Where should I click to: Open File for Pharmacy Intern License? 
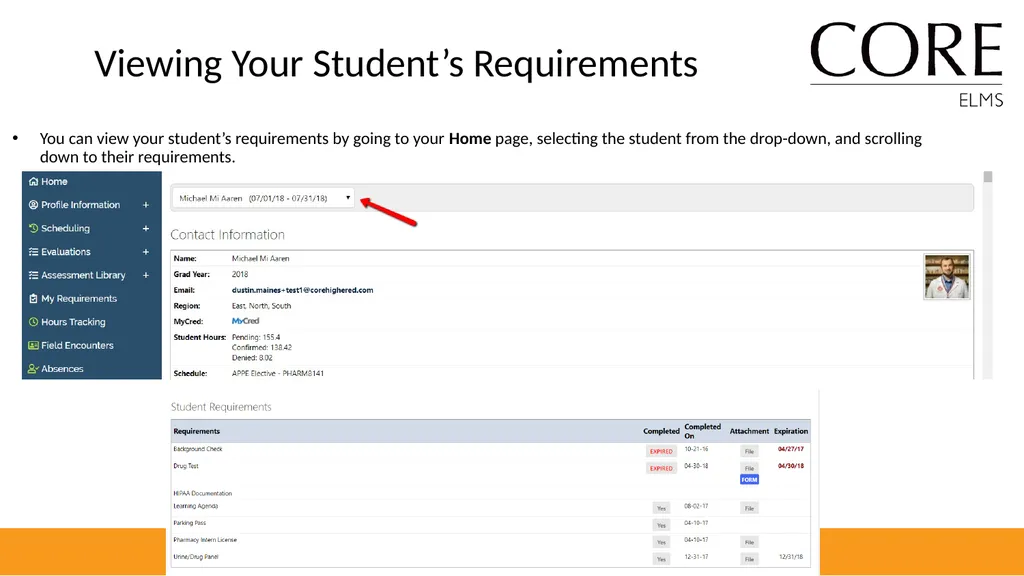pos(749,542)
